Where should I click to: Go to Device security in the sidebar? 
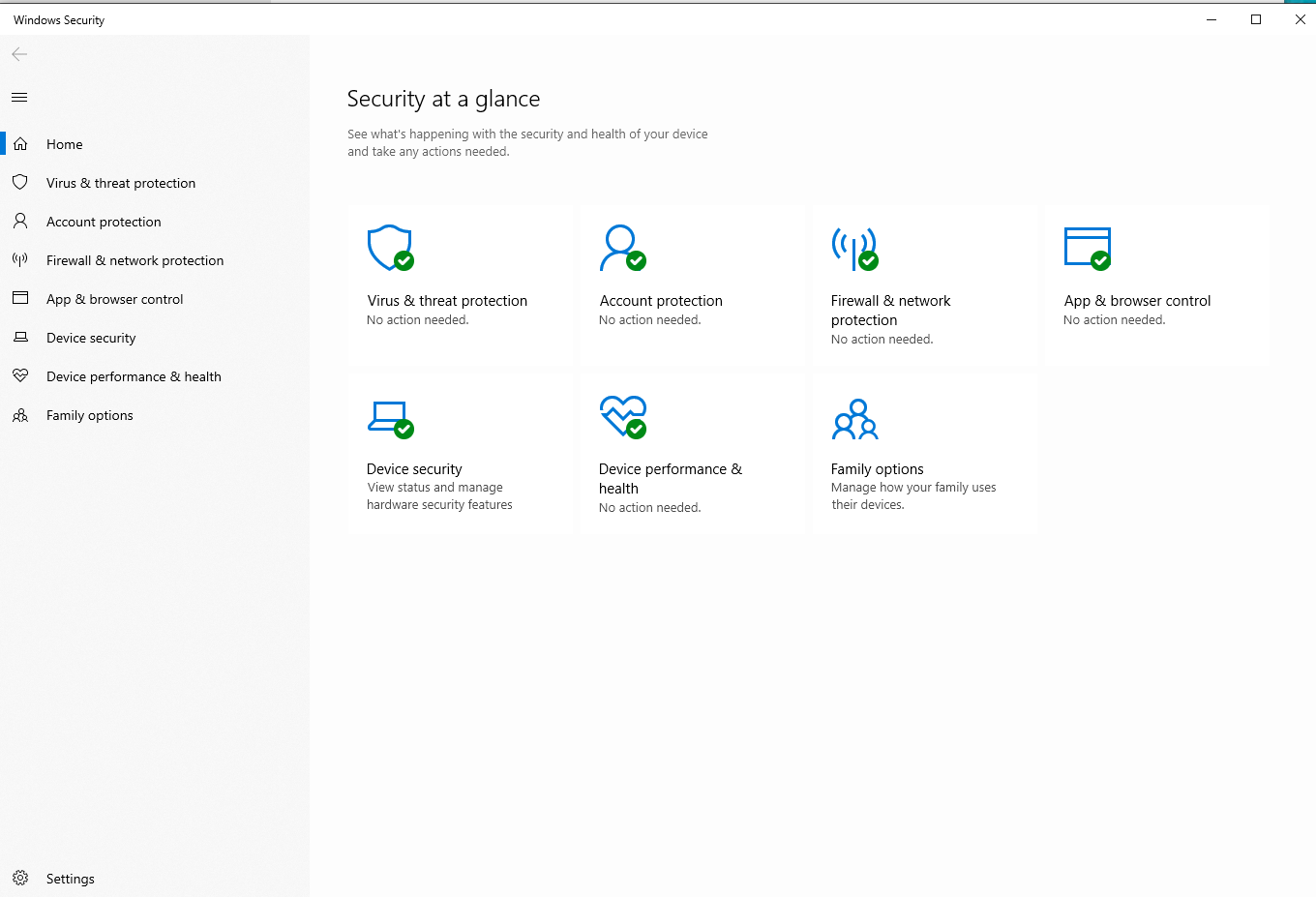[91, 338]
